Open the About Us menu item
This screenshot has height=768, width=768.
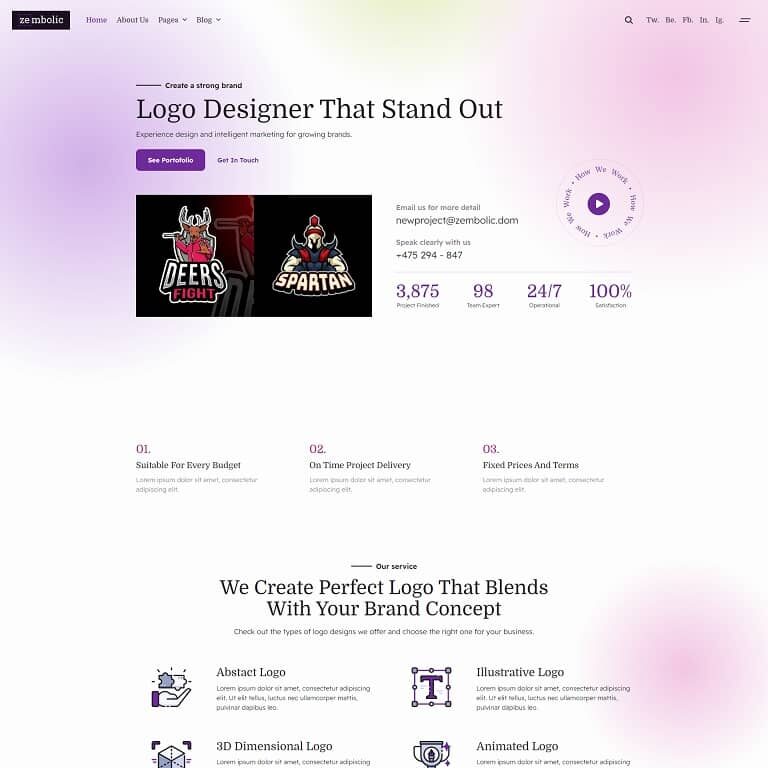pyautogui.click(x=132, y=20)
